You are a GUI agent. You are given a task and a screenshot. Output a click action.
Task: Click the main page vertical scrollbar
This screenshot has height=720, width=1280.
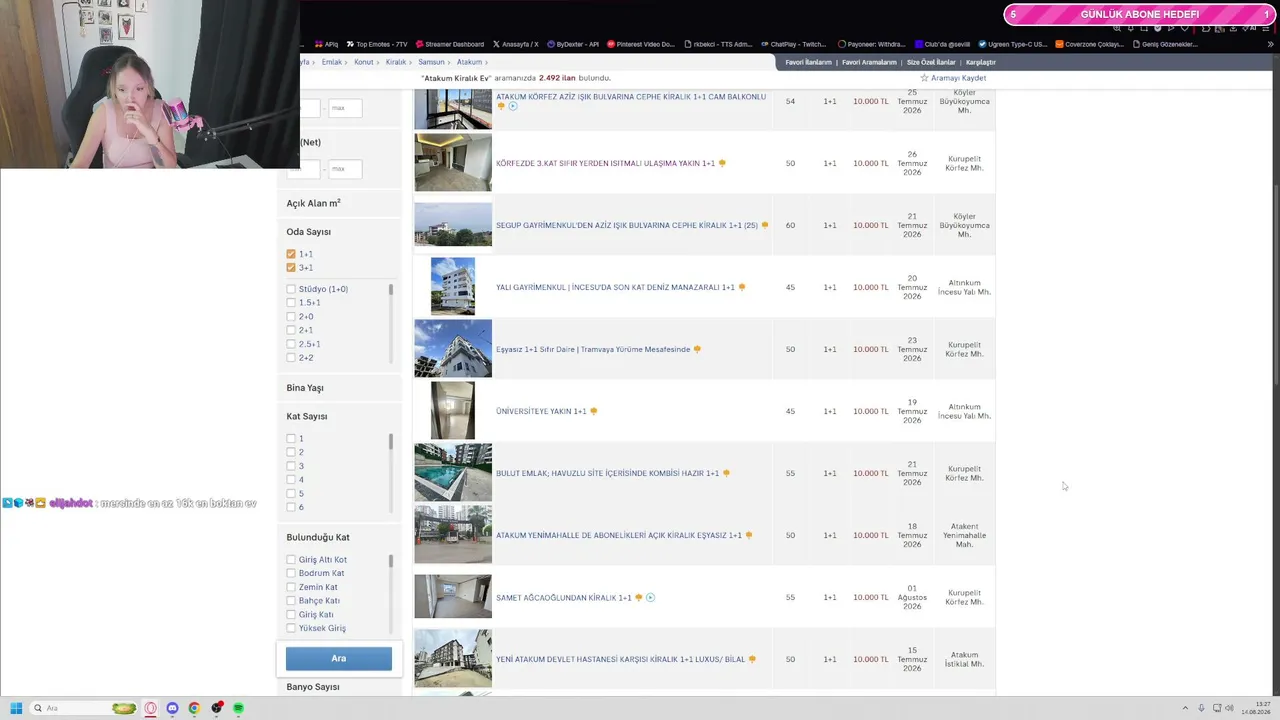click(x=1276, y=285)
